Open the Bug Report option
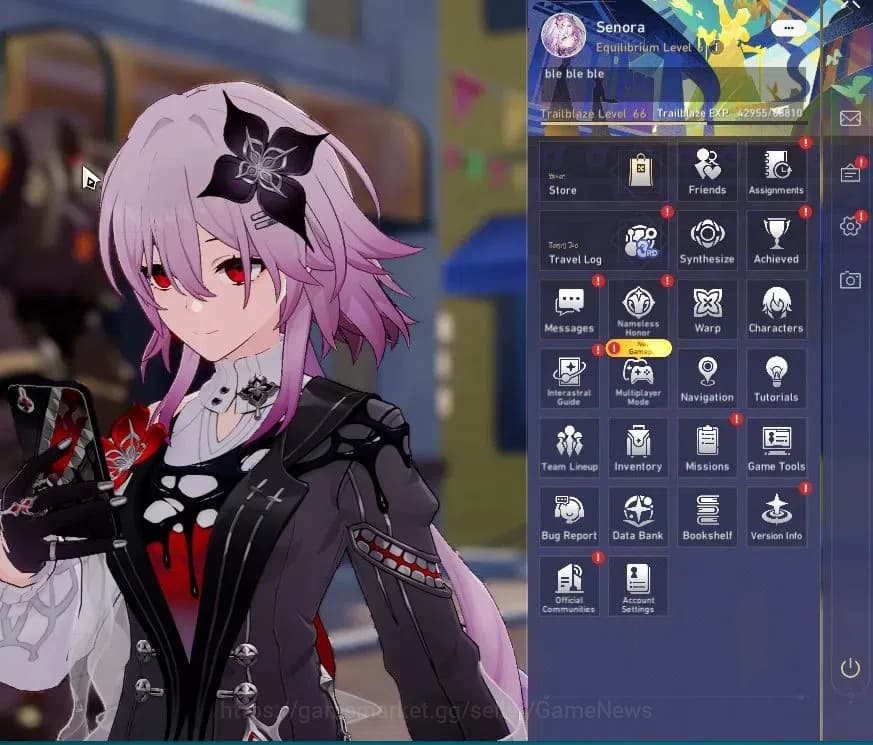 tap(569, 517)
